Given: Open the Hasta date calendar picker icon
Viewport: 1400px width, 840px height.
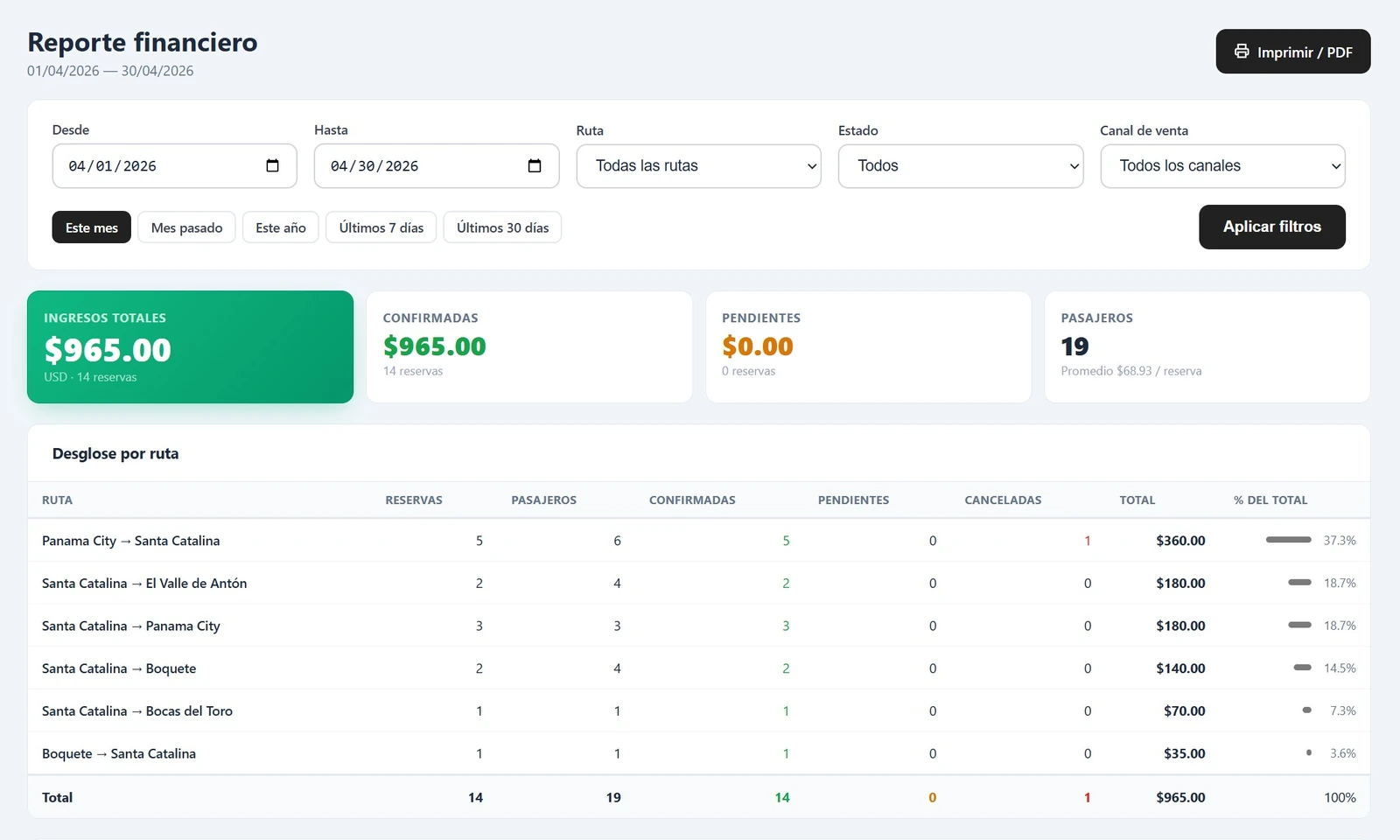Looking at the screenshot, I should click(x=535, y=165).
